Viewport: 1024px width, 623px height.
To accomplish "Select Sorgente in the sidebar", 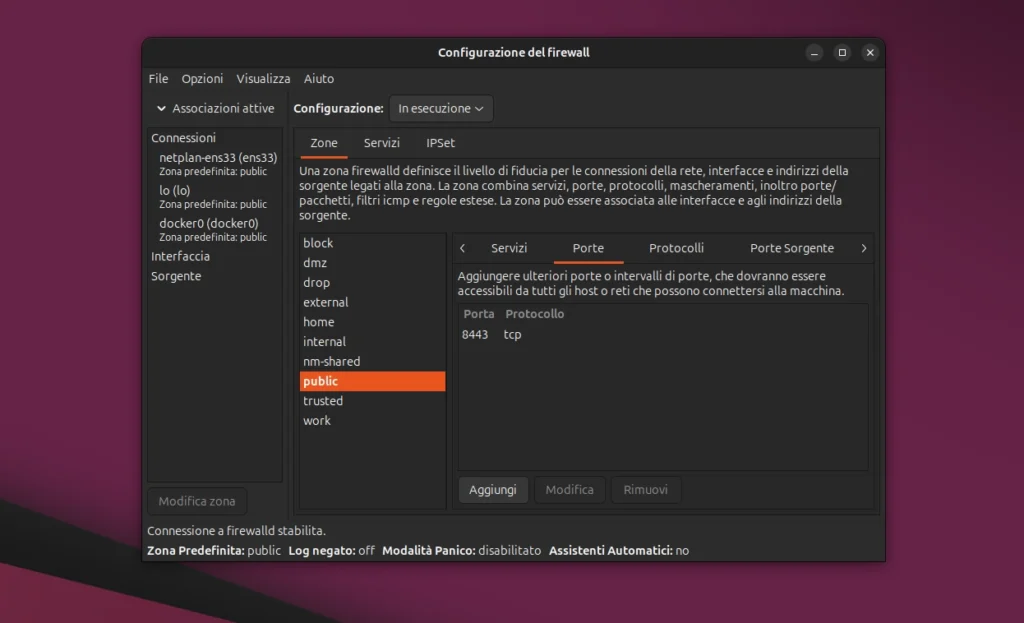I will [175, 276].
